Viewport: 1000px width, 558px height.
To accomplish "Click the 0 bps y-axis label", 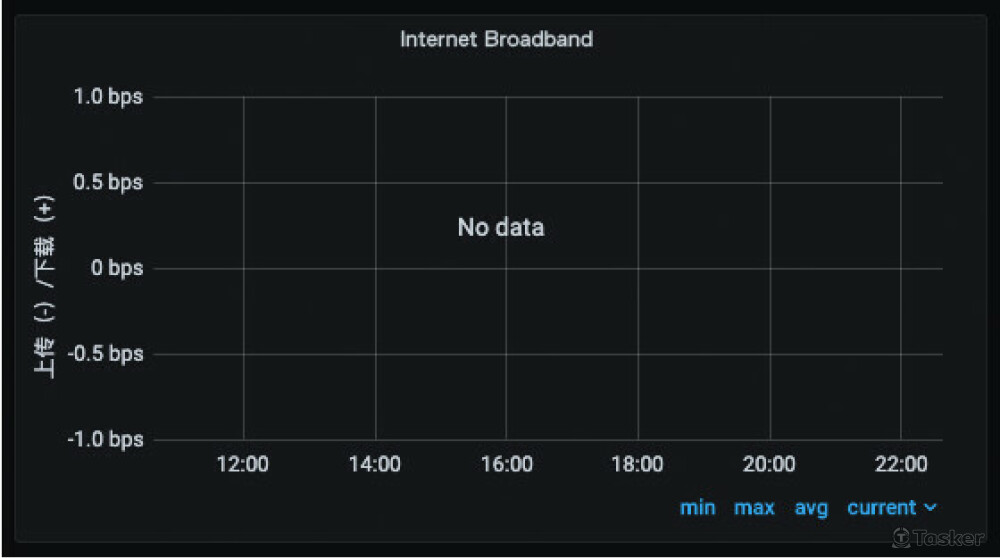I will (111, 269).
